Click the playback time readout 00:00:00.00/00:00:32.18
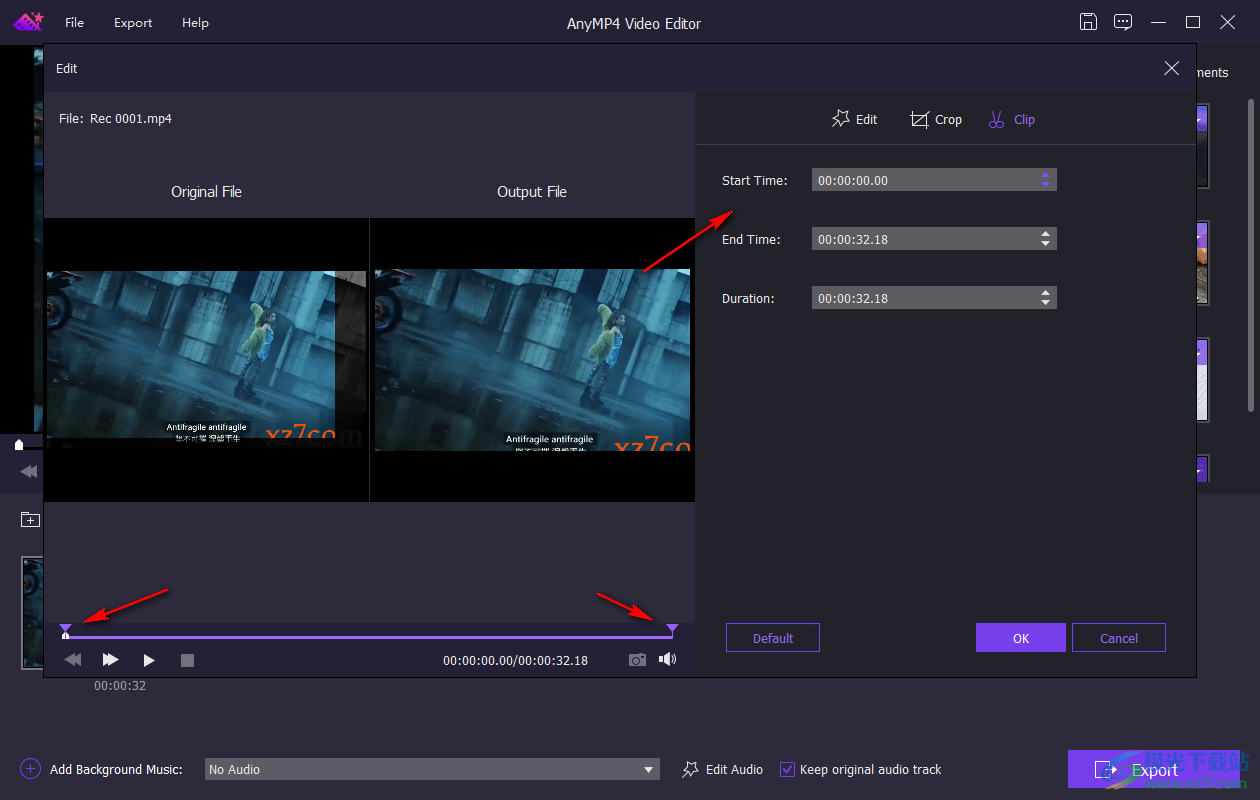This screenshot has height=800, width=1260. coord(515,660)
